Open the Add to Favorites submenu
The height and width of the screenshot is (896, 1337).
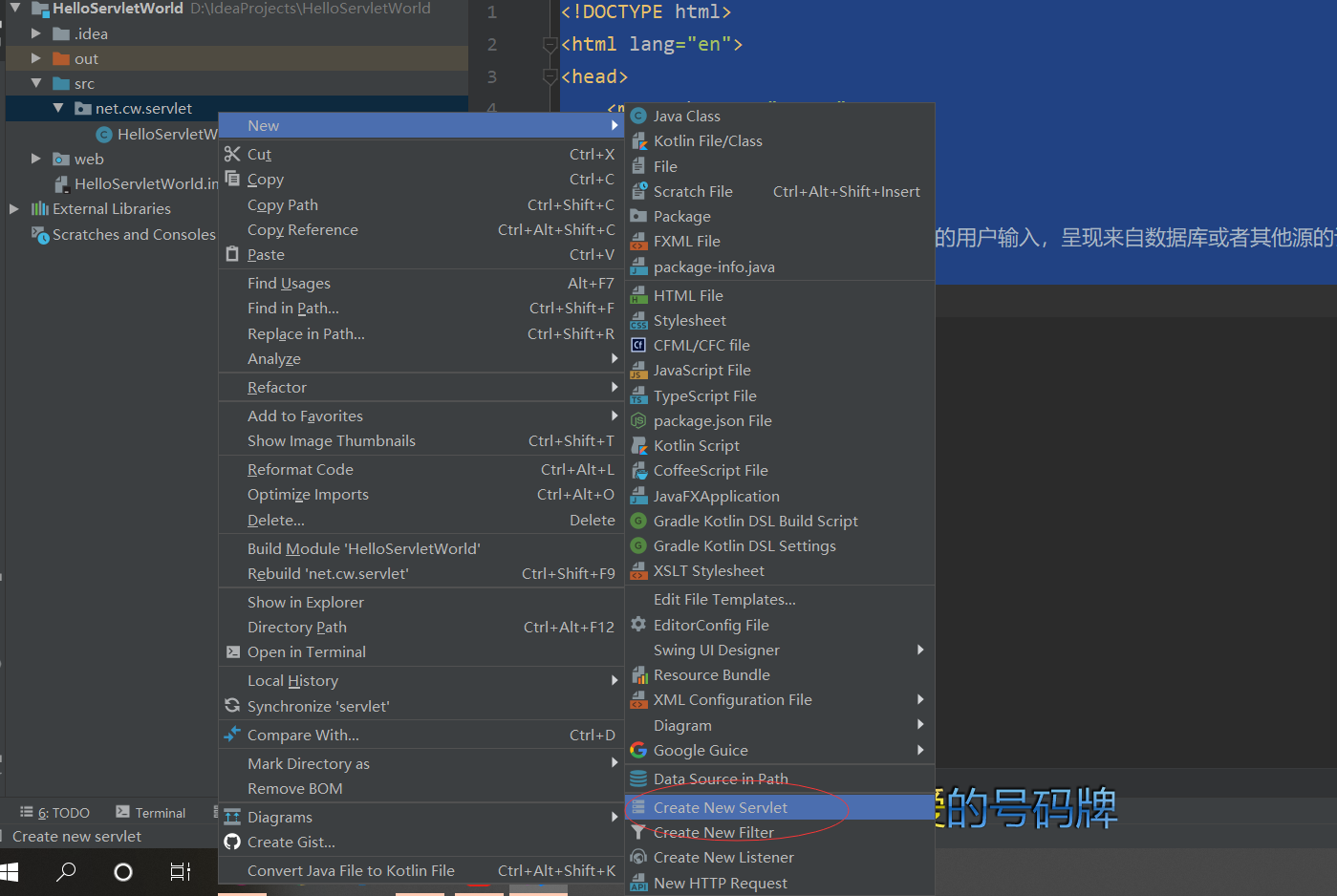click(421, 416)
